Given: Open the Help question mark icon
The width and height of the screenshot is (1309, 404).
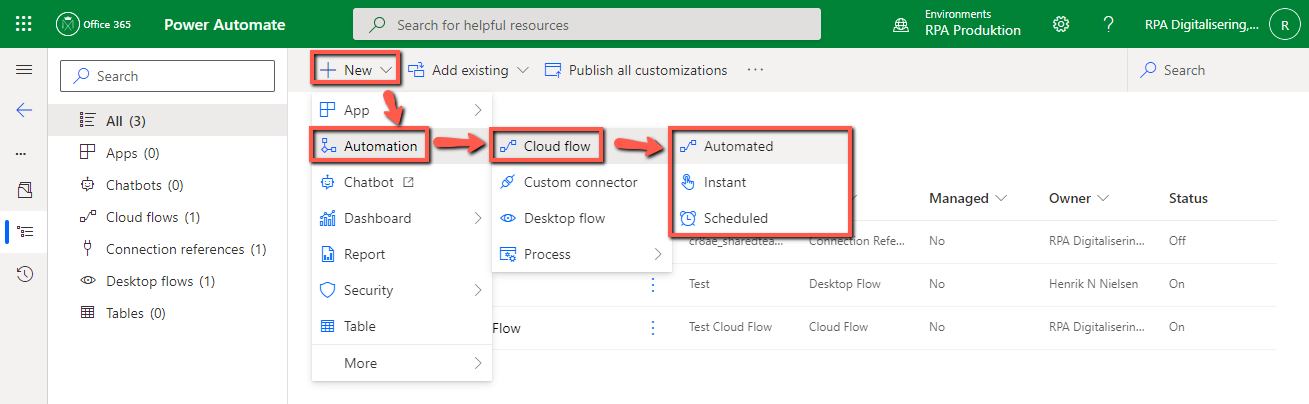Looking at the screenshot, I should click(x=1108, y=24).
